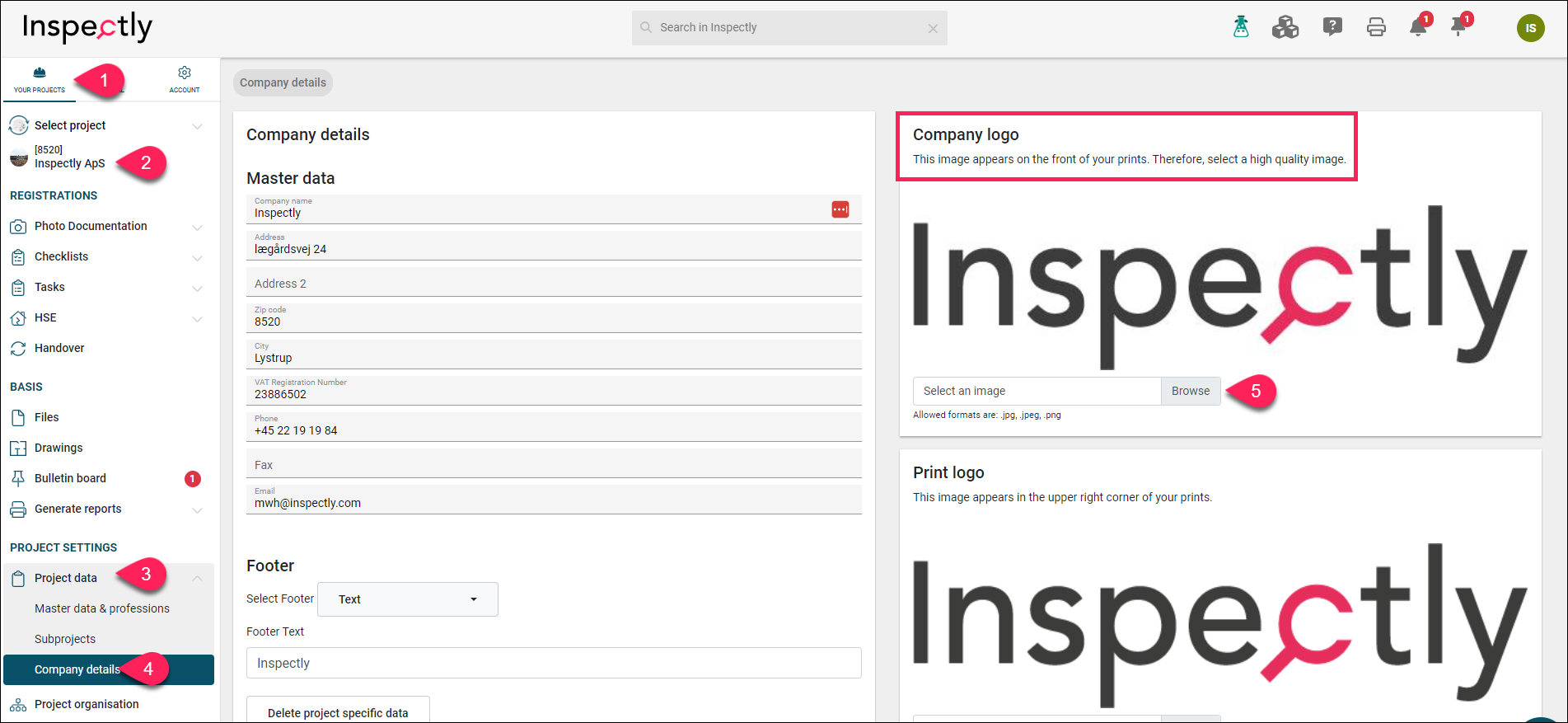Click the Generate reports printer icon
Viewport: 1568px width, 723px height.
(18, 509)
